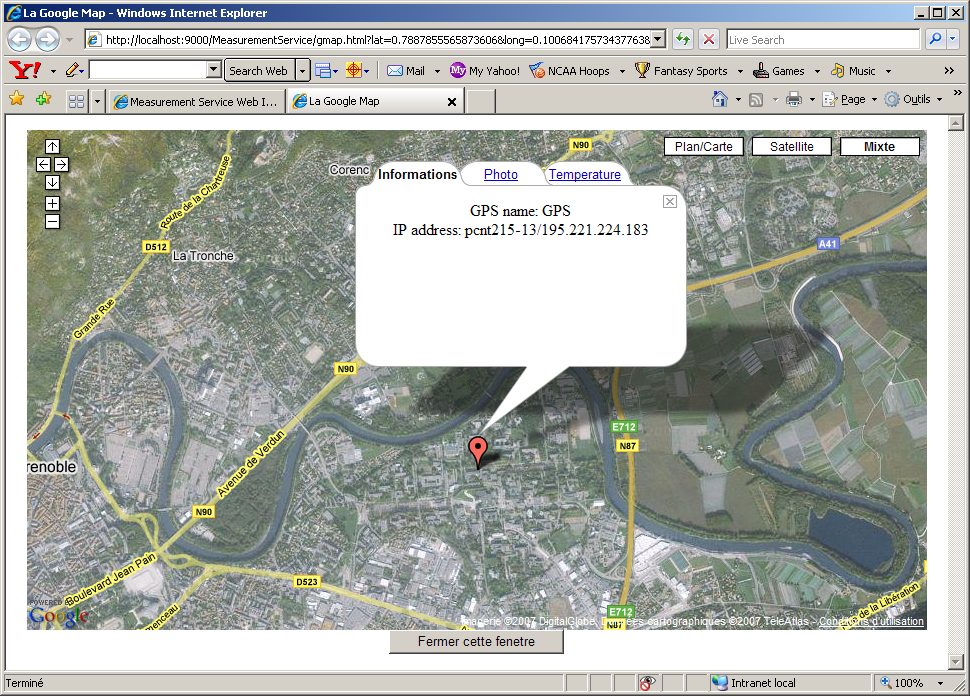Select the Photo bubble tab
Viewport: 970px width, 696px height.
[500, 174]
